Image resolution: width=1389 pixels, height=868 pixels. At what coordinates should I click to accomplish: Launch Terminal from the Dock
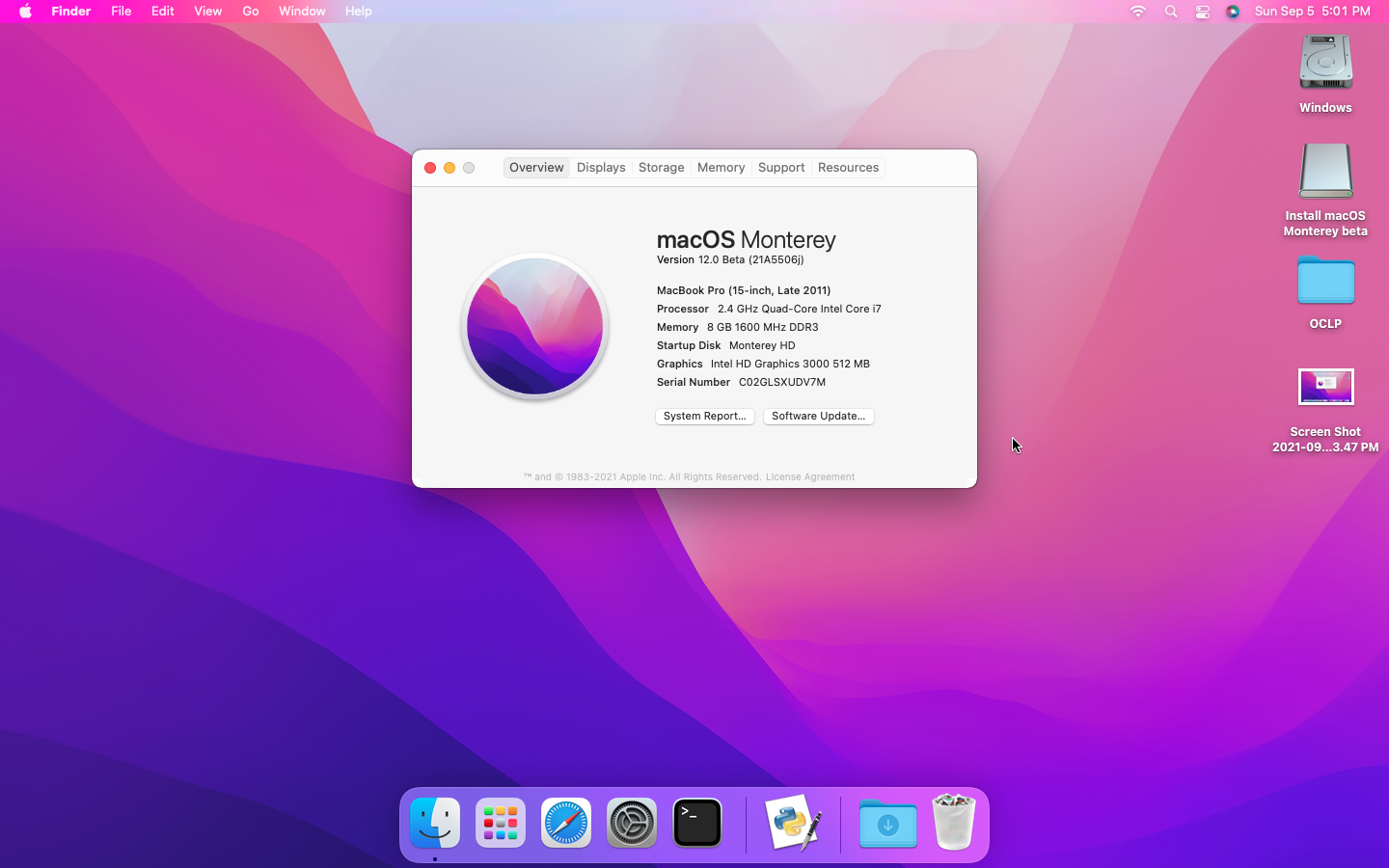click(697, 824)
